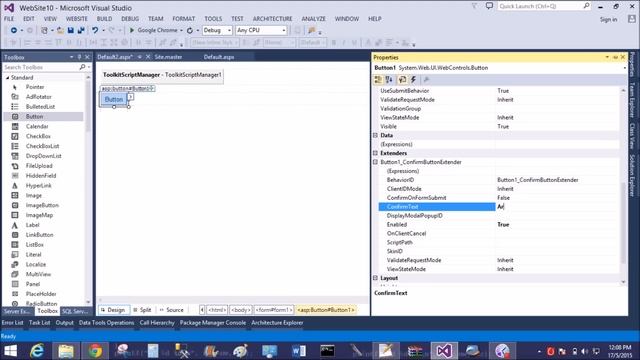Screen dimensions: 640x360
Task: Open the command prompt taskbar icon
Action: 327,351
